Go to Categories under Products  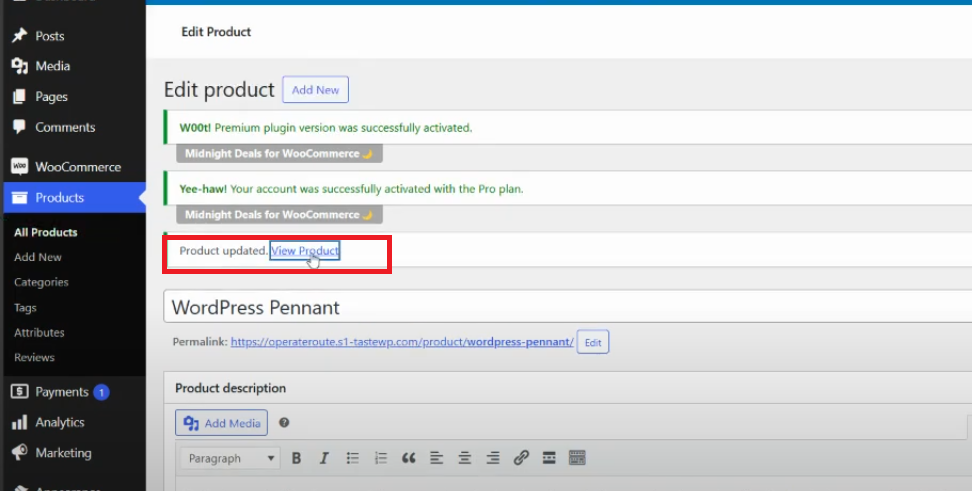(41, 282)
